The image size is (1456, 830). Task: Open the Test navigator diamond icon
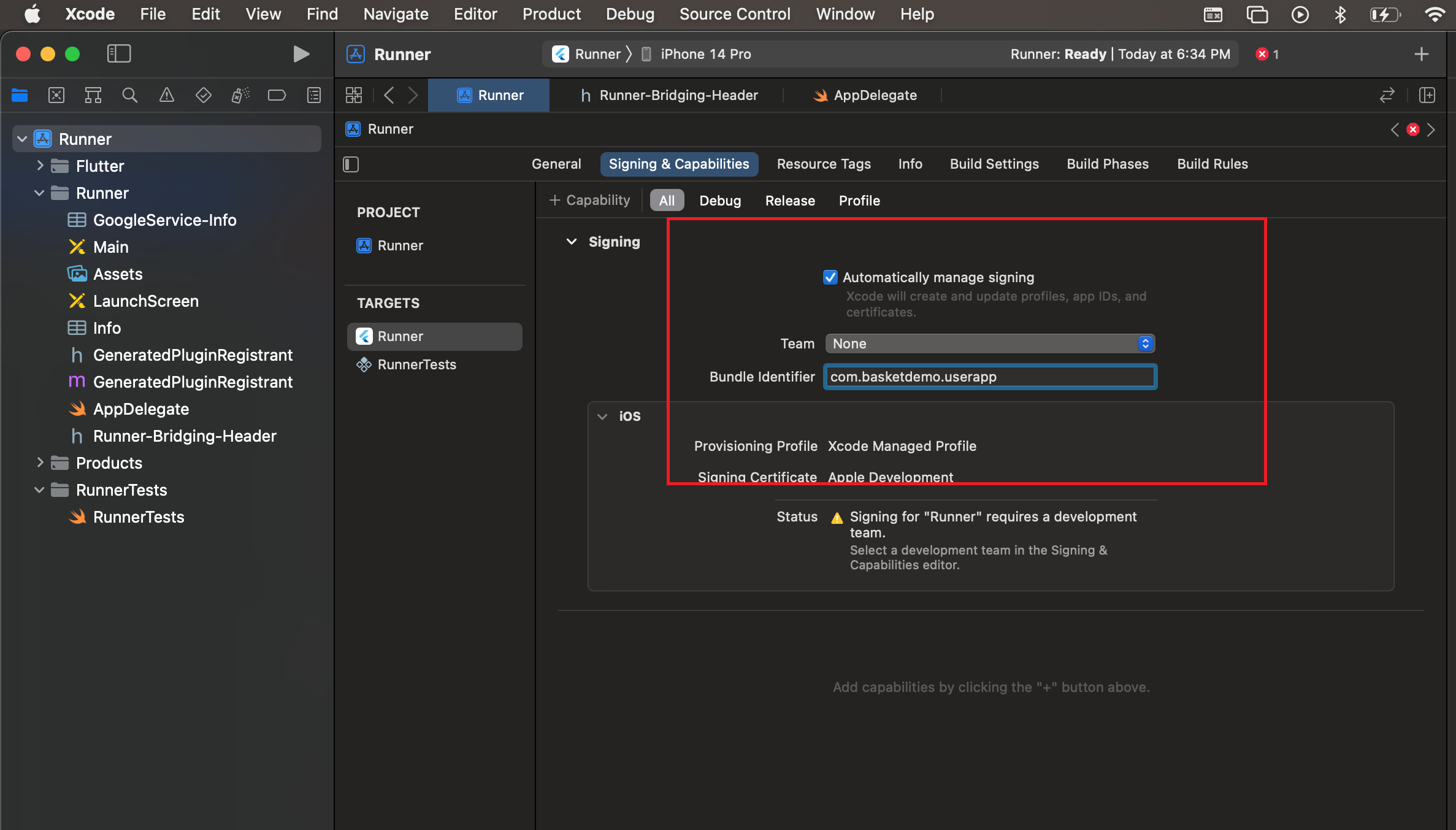pyautogui.click(x=204, y=95)
